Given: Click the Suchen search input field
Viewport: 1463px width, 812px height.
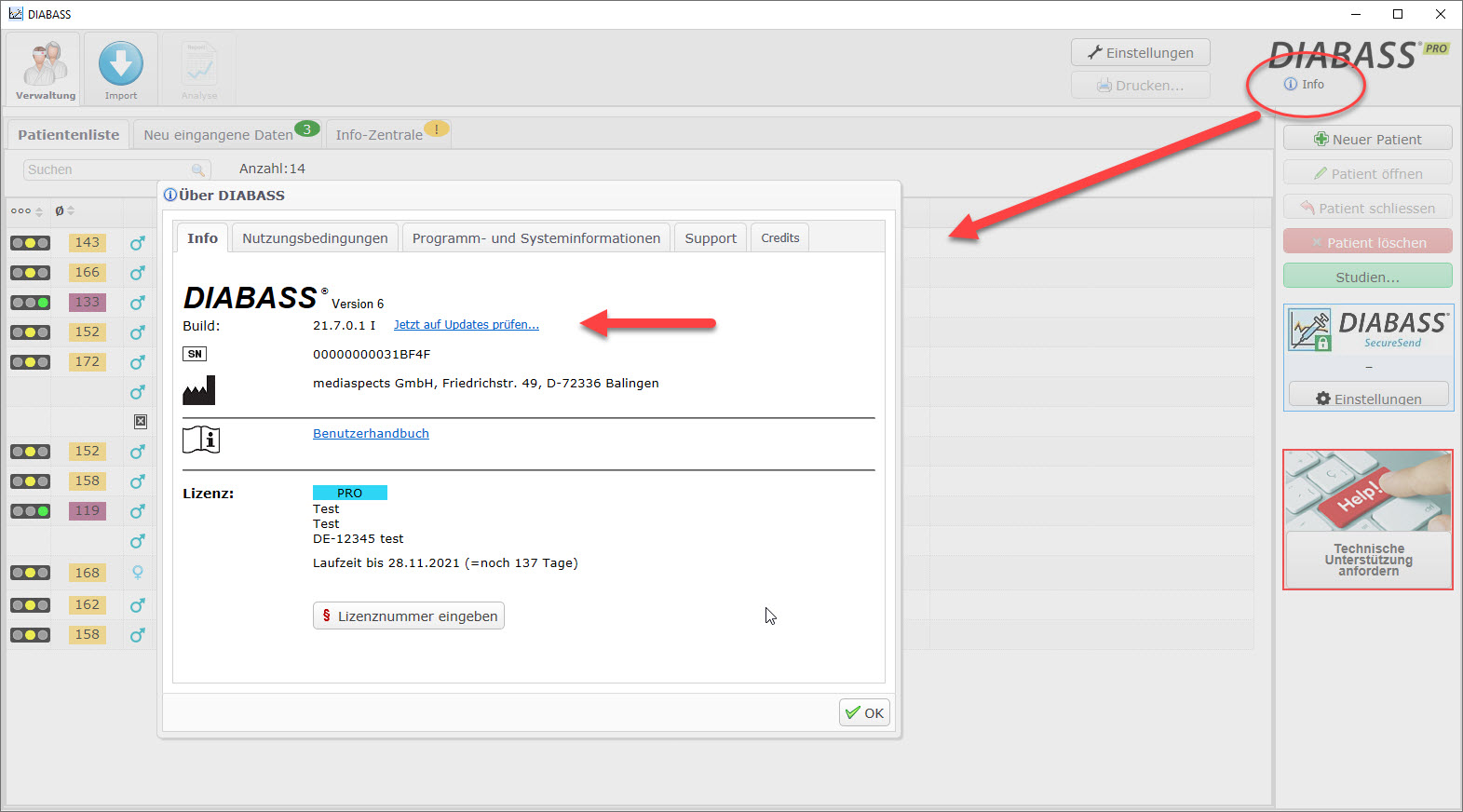Looking at the screenshot, I should (x=107, y=169).
